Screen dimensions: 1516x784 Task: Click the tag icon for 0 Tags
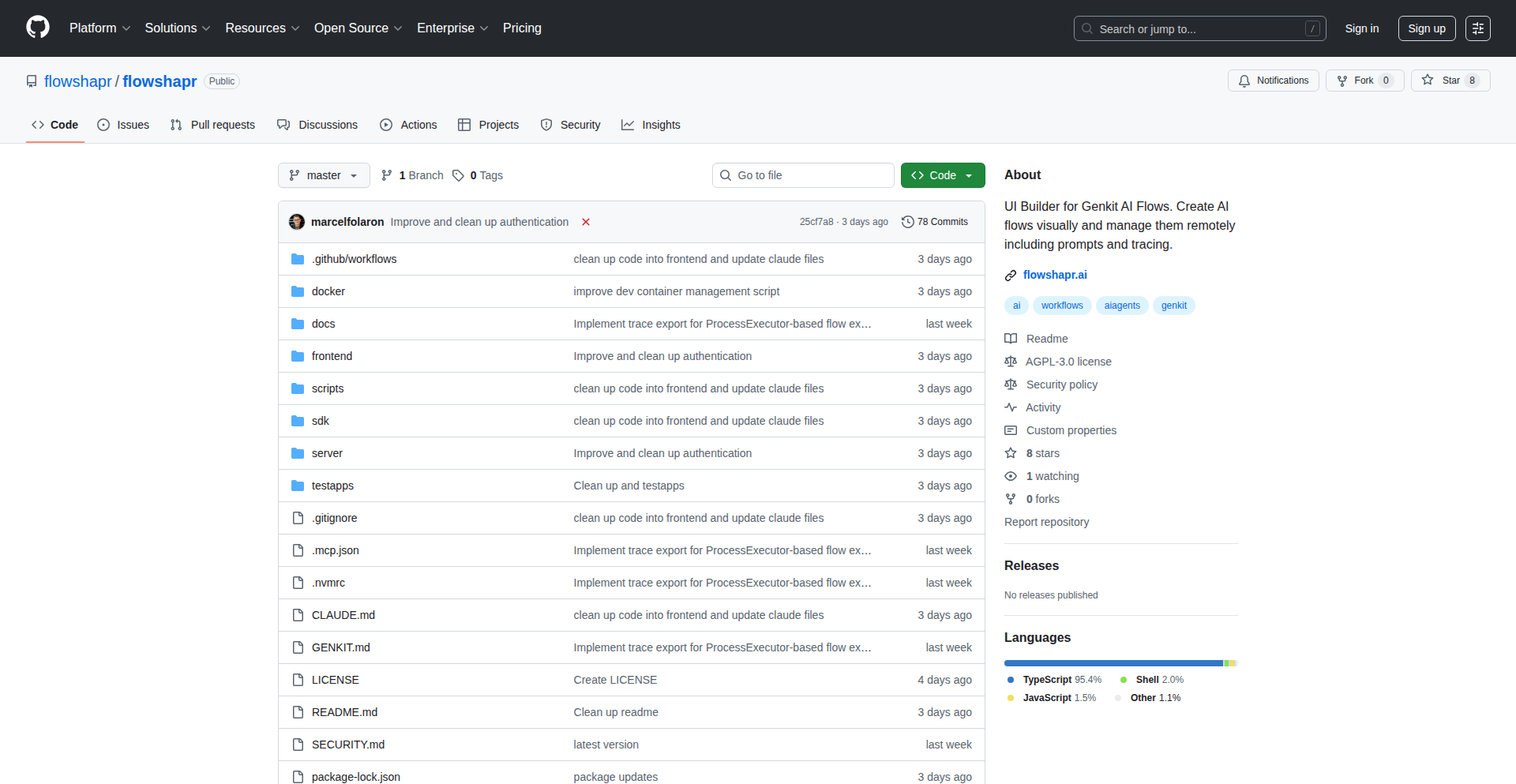click(458, 175)
